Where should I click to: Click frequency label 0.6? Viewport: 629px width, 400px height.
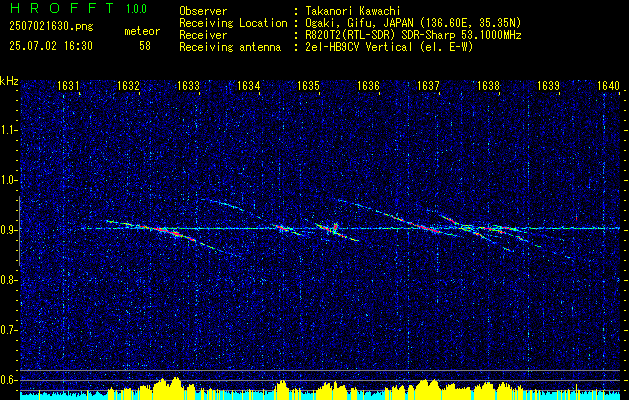click(x=7, y=380)
